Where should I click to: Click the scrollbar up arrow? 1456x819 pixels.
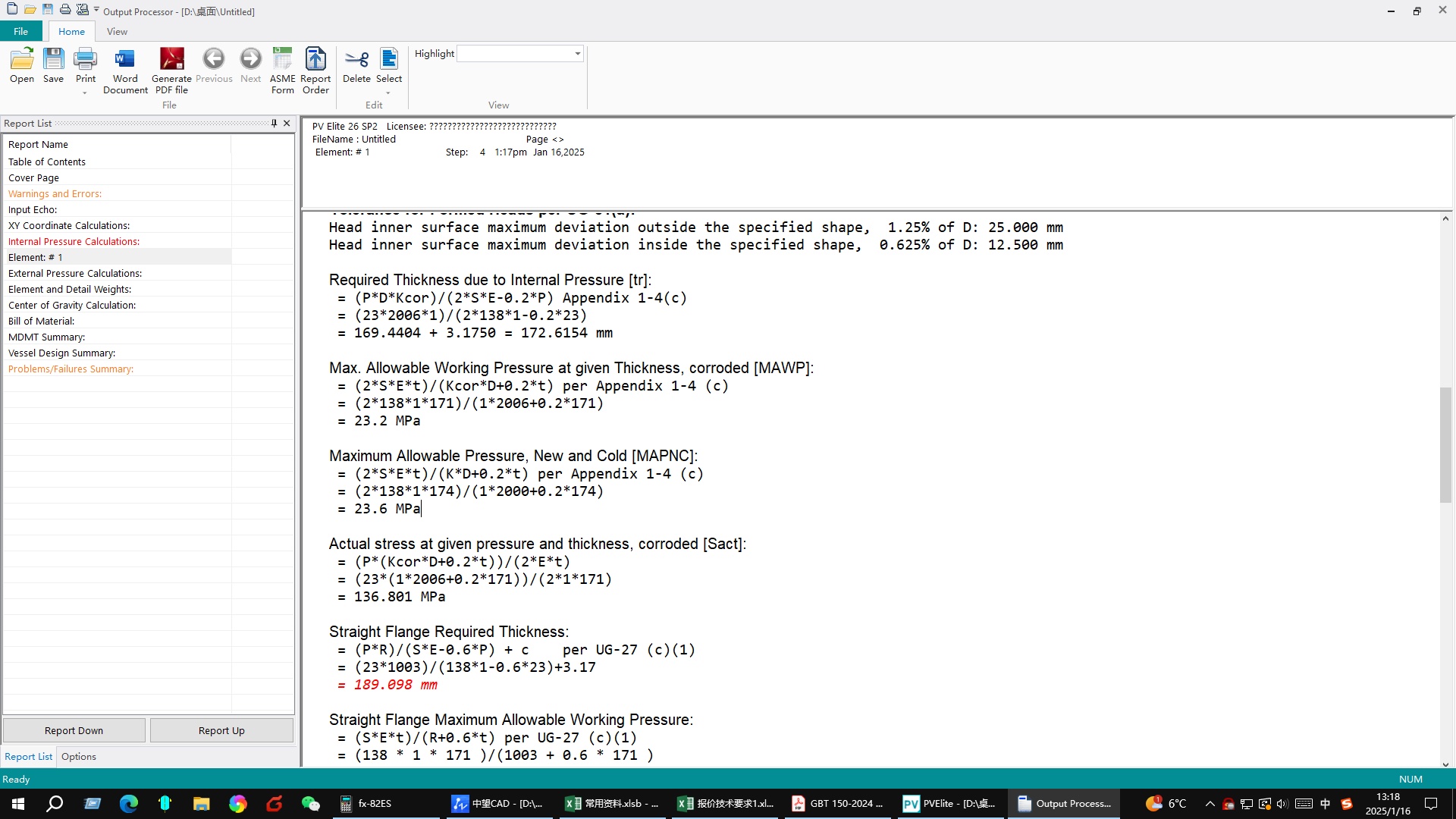coord(1445,218)
